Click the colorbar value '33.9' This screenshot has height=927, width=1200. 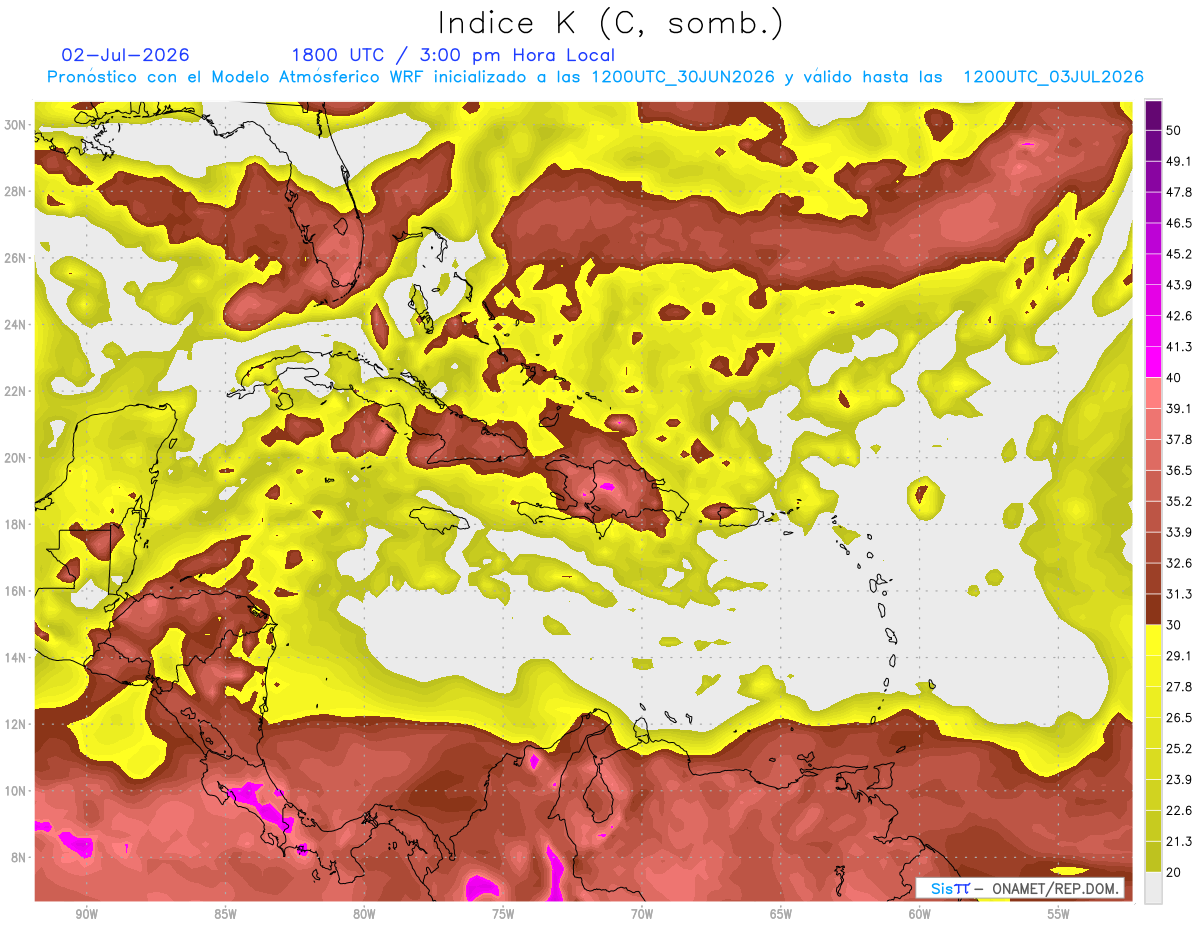pyautogui.click(x=1179, y=532)
